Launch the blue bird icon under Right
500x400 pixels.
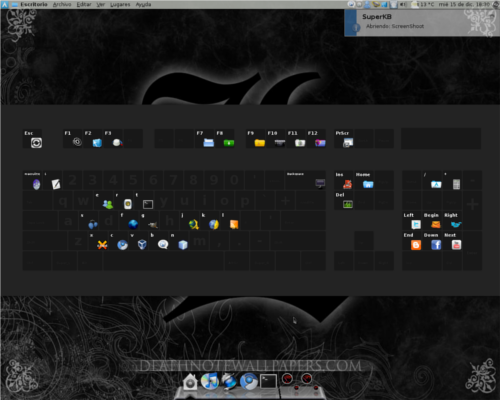click(x=456, y=225)
